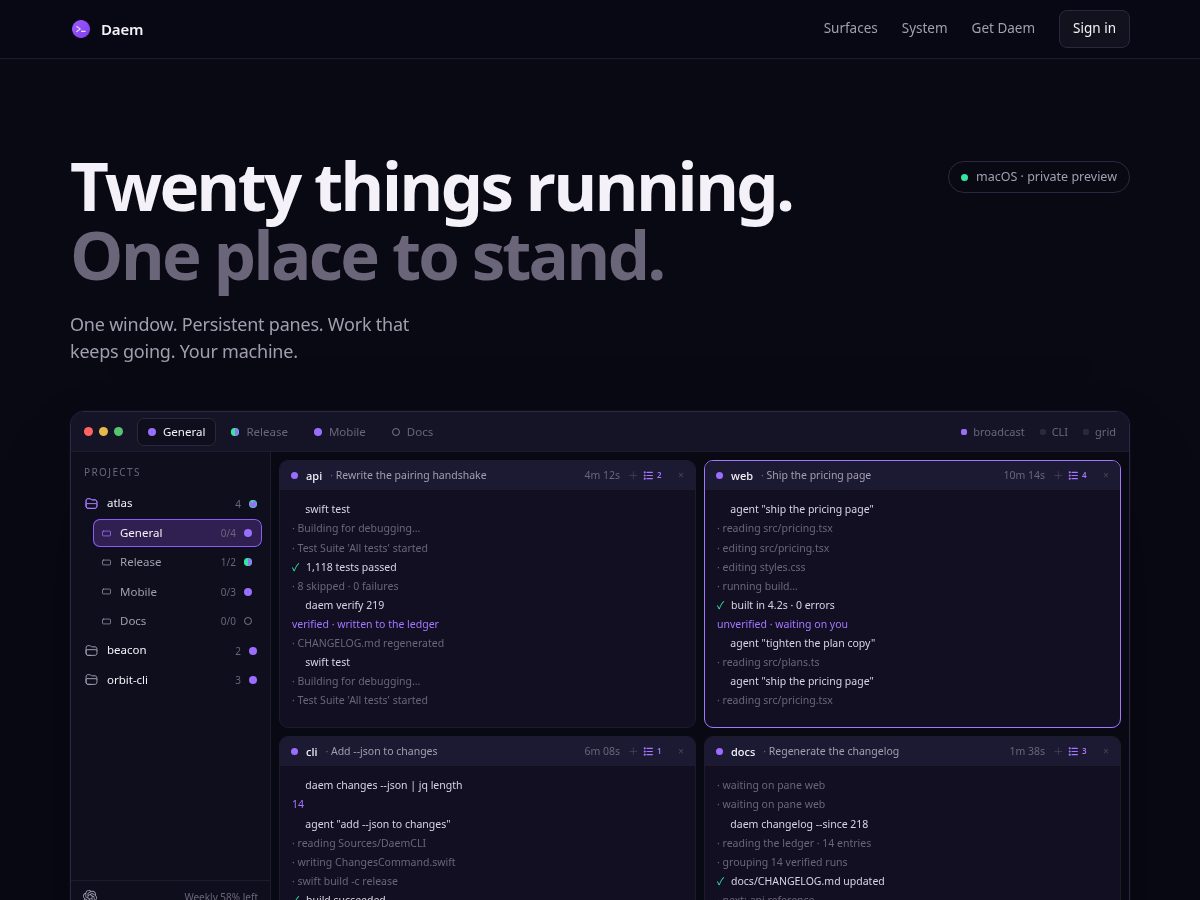Close the api pane
1200x900 pixels.
pyautogui.click(x=681, y=475)
